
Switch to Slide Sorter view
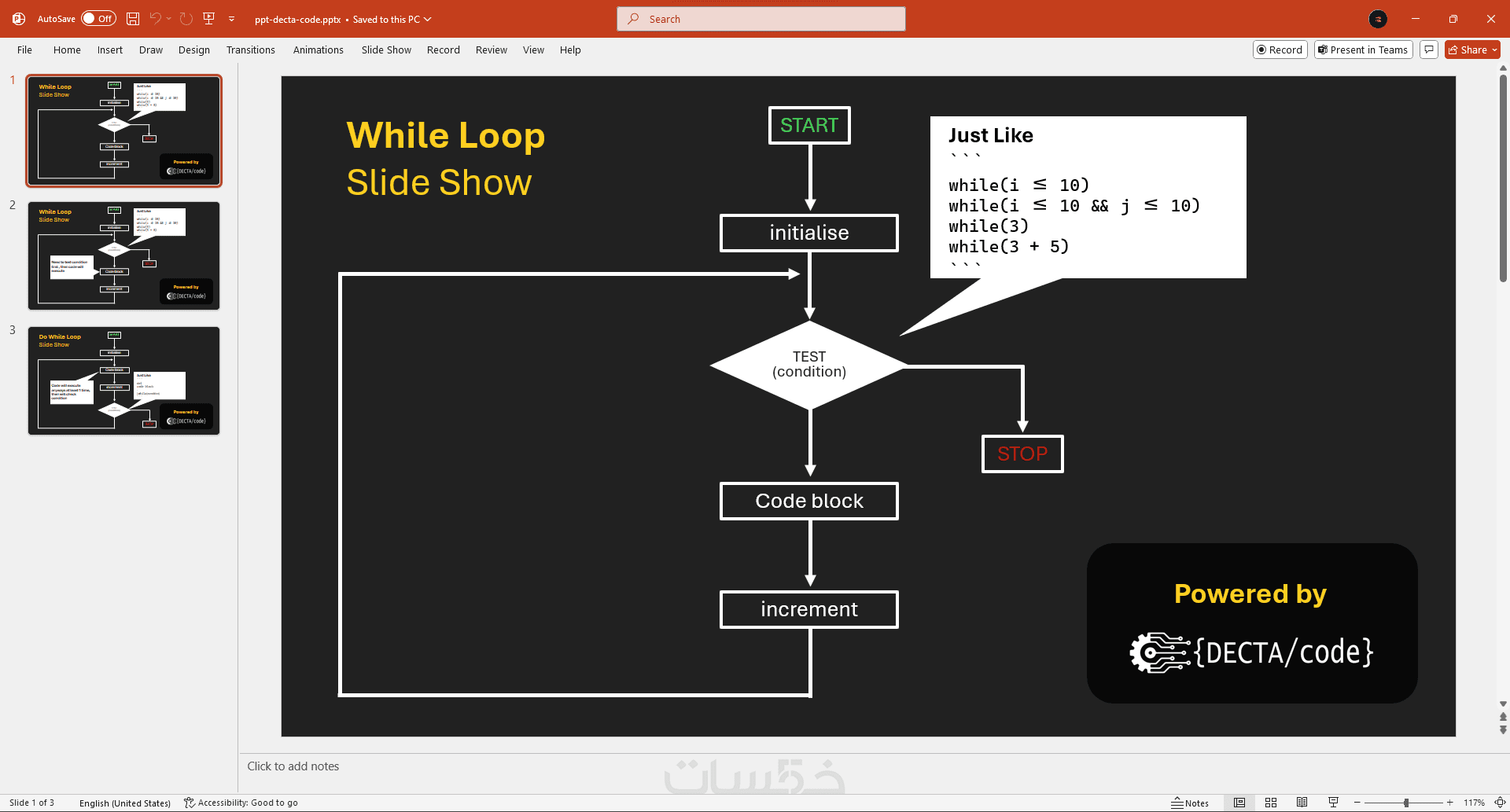tap(1271, 803)
